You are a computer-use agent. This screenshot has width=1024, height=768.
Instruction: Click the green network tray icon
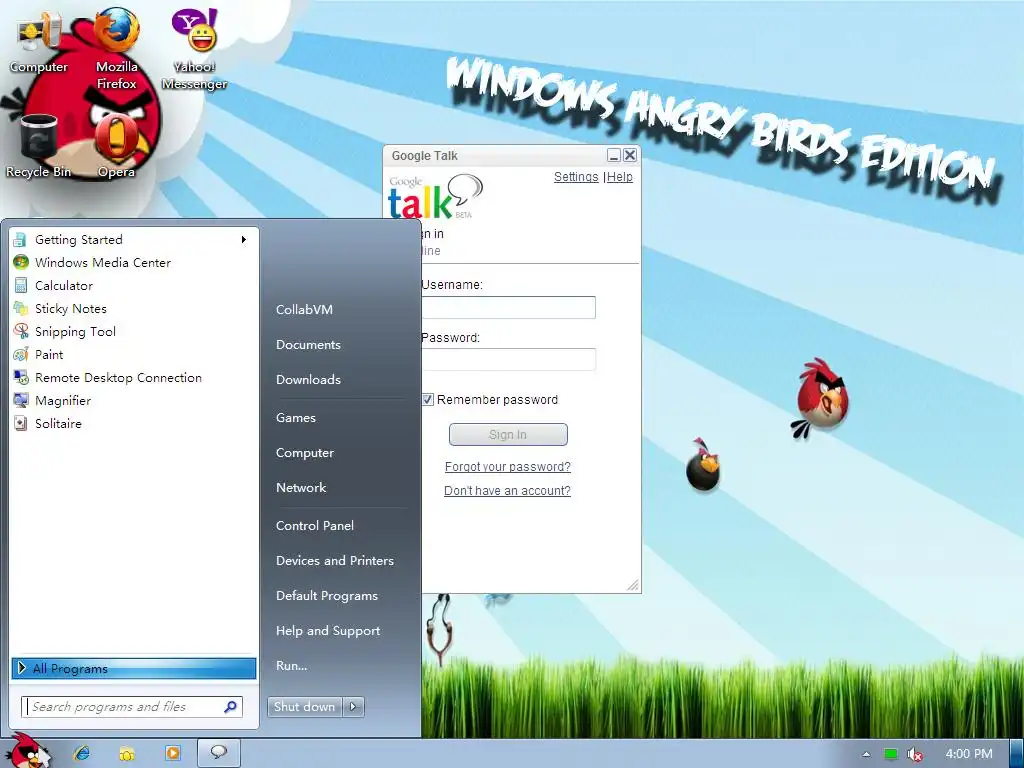891,754
